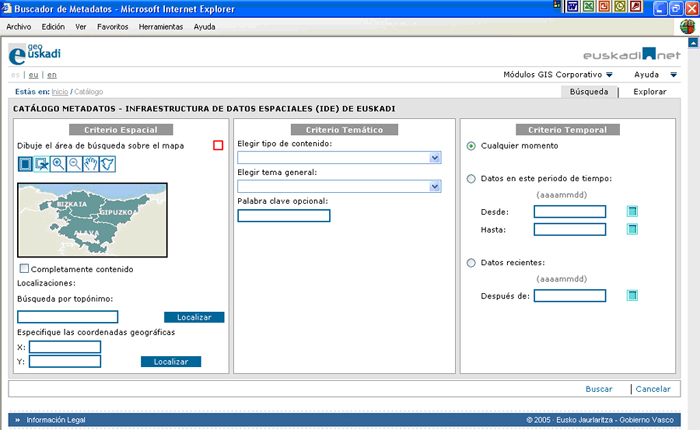Open Elegir tipo de contenido dropdown
Image resolution: width=700 pixels, height=430 pixels.
[x=434, y=158]
